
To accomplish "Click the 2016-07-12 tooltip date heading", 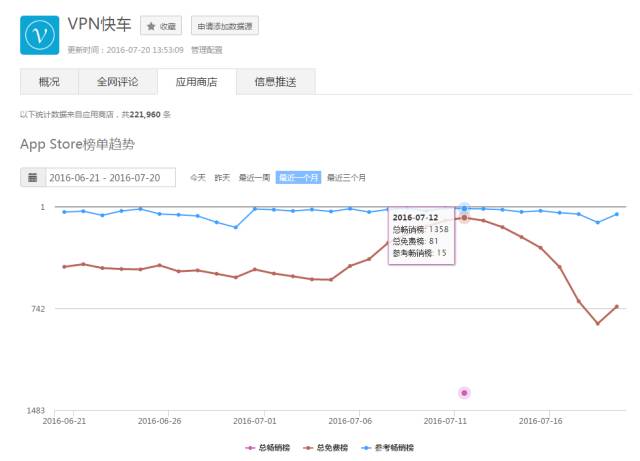I will [415, 218].
